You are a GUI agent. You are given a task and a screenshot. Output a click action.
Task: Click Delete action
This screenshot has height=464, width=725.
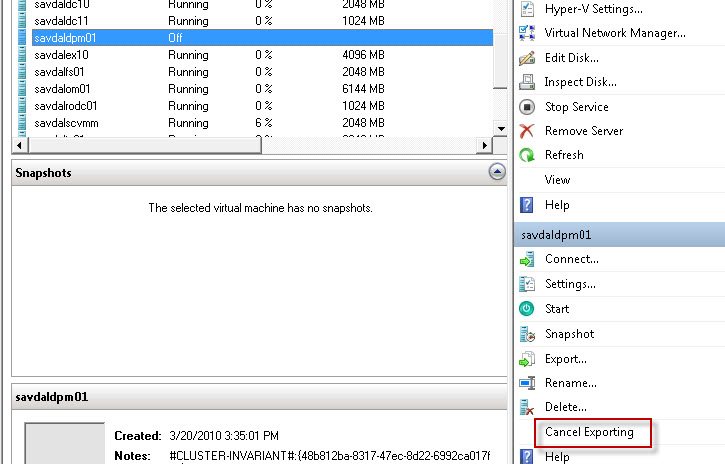coord(565,407)
